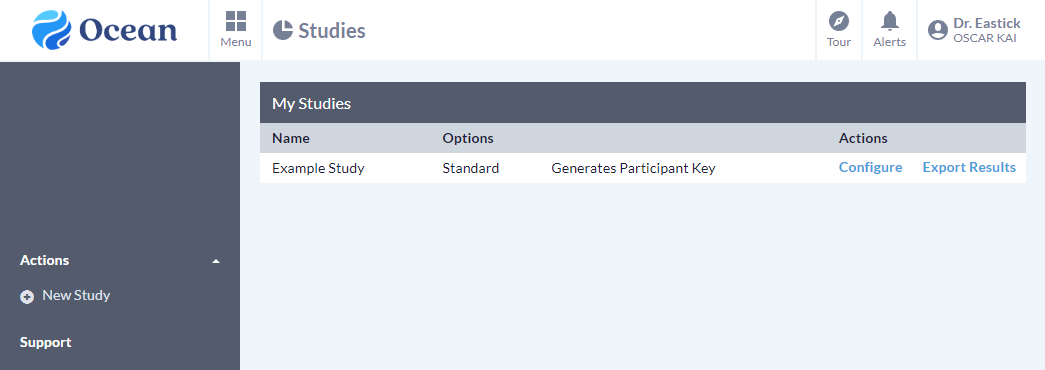Click the Studies pie chart icon
The width and height of the screenshot is (1045, 370).
point(283,30)
